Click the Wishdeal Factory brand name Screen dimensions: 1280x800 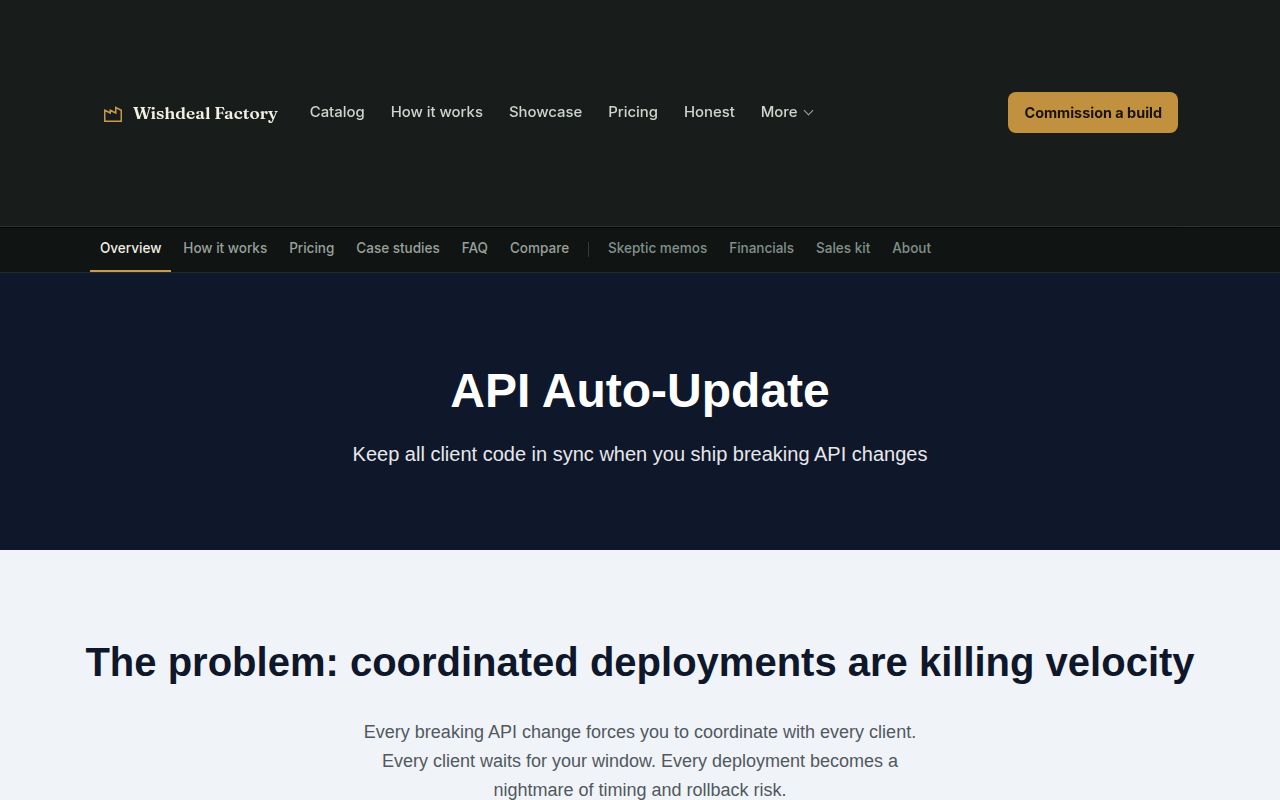(x=205, y=114)
